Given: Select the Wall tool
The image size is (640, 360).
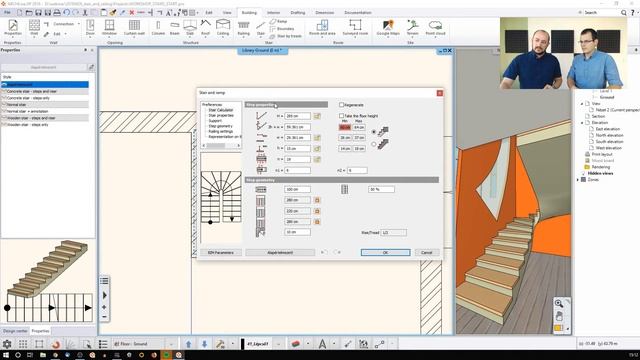Looking at the screenshot, I should pos(34,28).
